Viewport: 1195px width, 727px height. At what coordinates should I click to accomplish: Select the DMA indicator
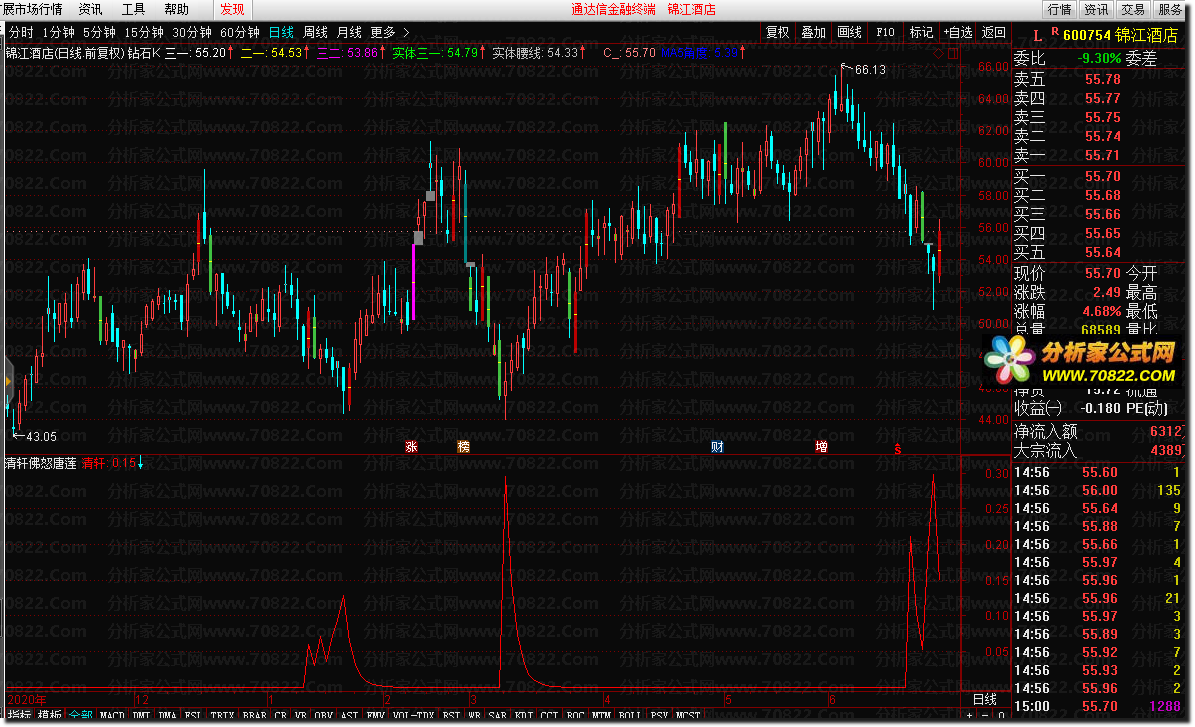[168, 715]
